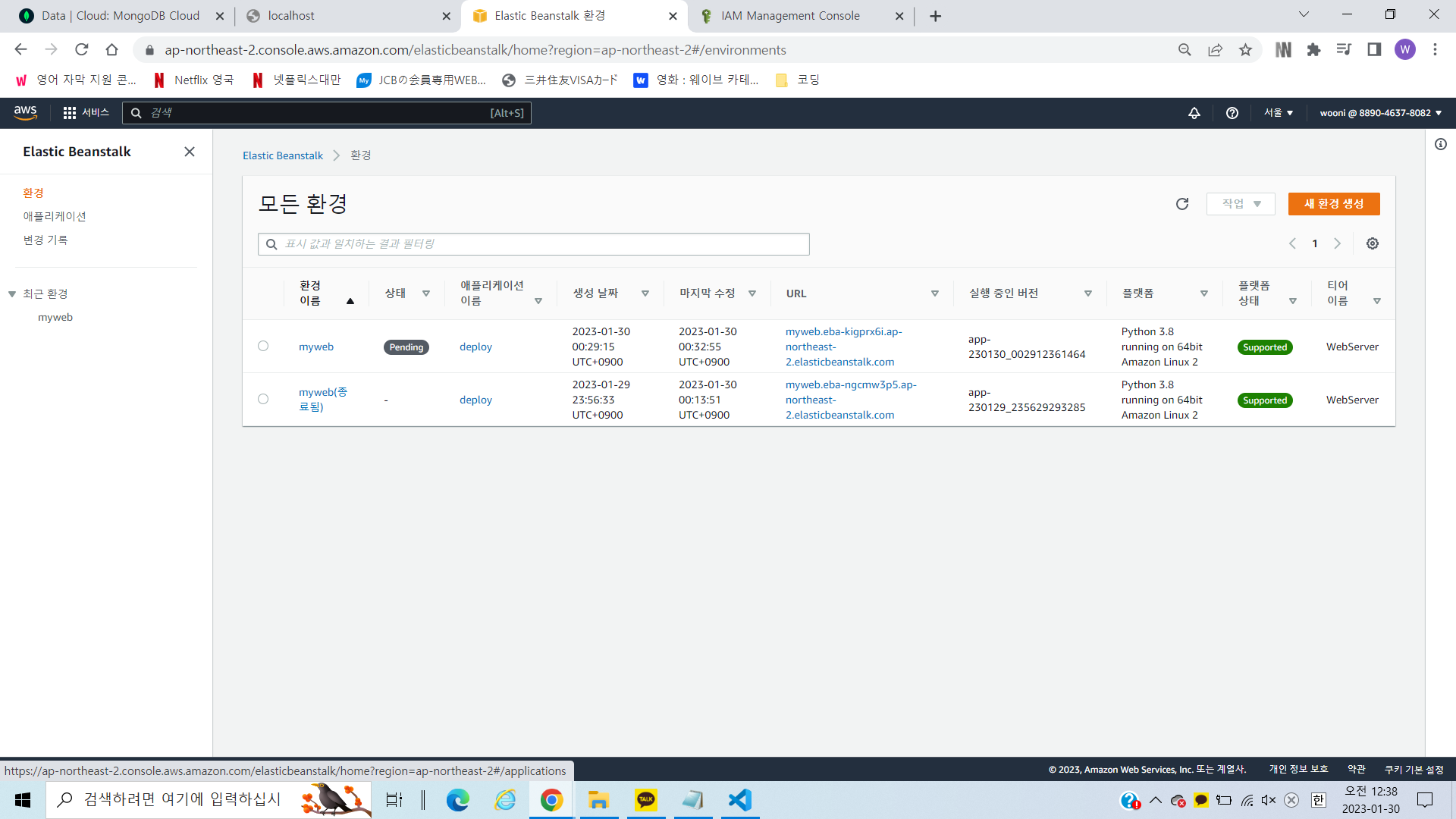
Task: Open Netflix 영국 bookmark
Action: [x=194, y=80]
